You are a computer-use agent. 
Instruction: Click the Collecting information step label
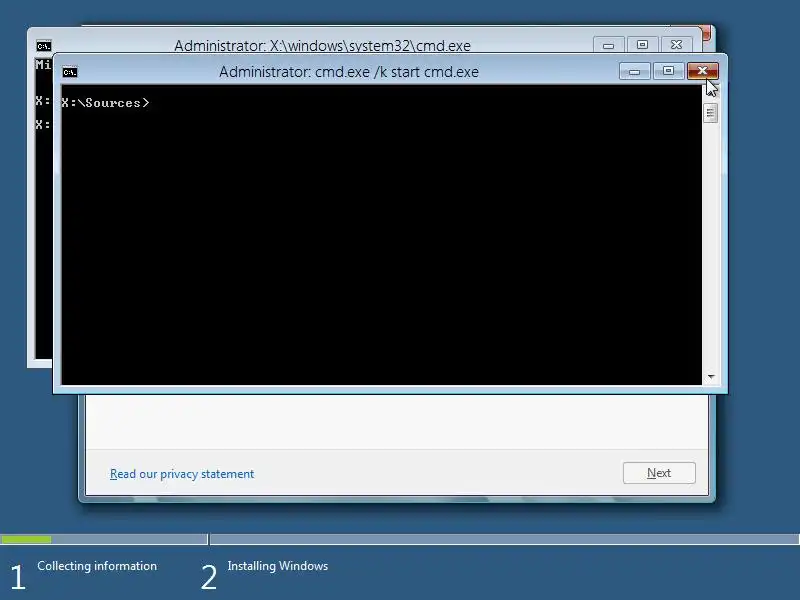[97, 566]
